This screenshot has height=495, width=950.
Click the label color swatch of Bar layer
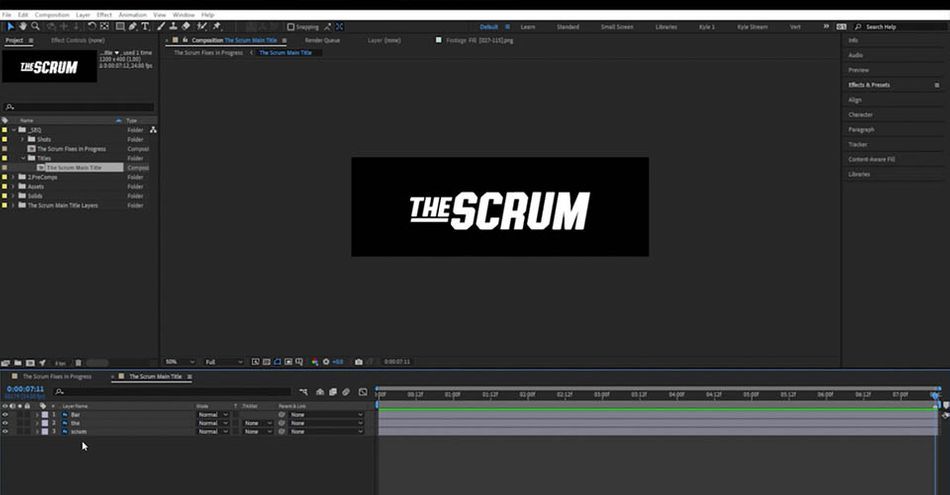(x=45, y=415)
